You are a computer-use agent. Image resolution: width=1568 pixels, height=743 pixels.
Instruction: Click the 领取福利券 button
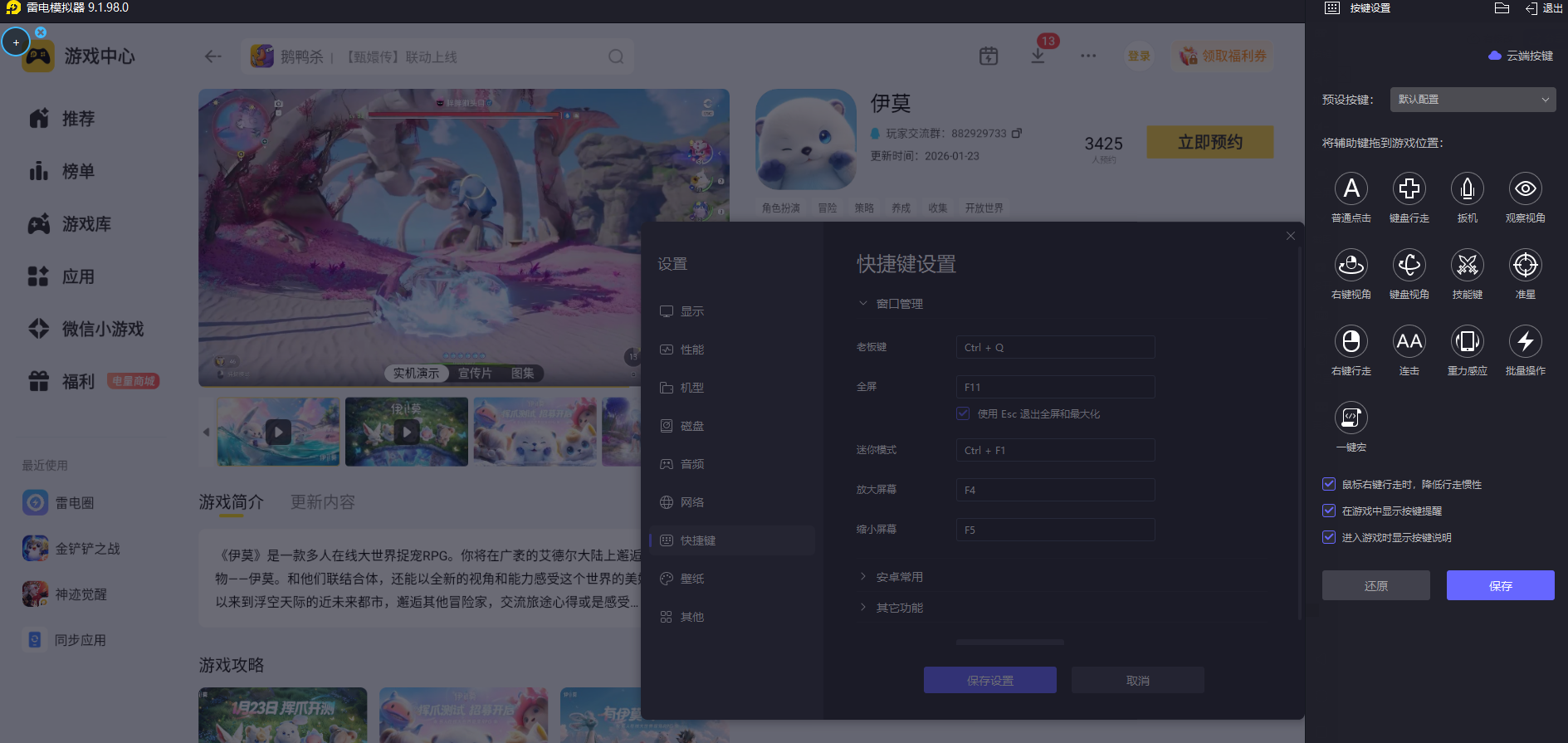[x=1224, y=56]
